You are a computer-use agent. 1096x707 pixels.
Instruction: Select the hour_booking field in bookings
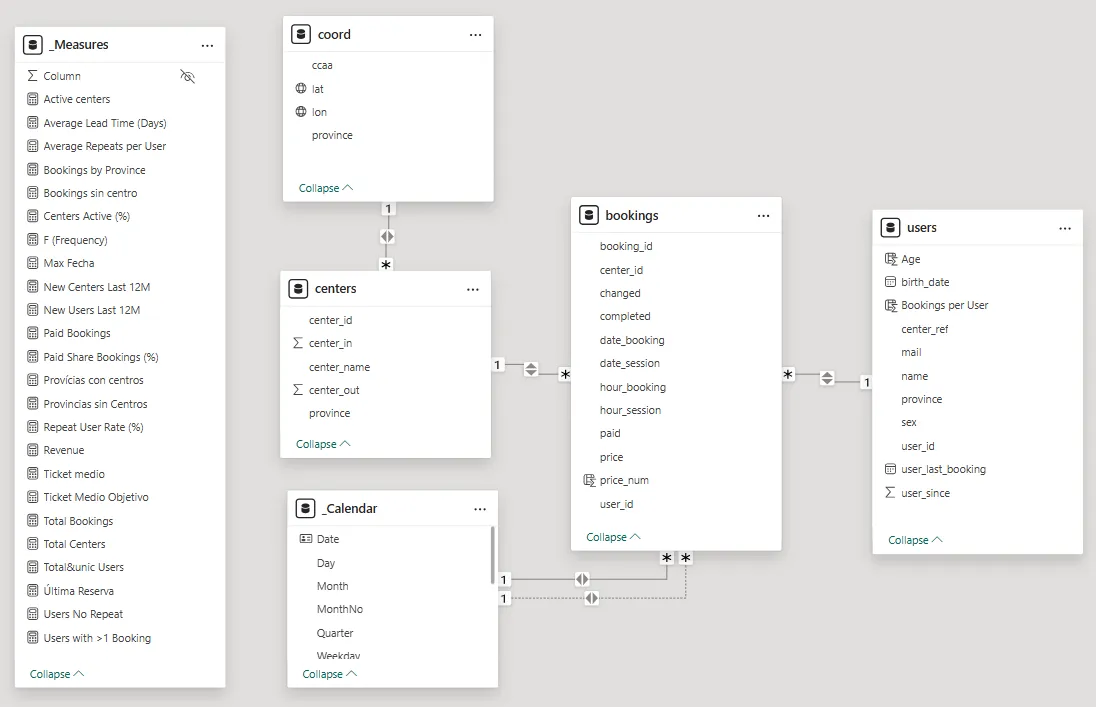tap(633, 387)
